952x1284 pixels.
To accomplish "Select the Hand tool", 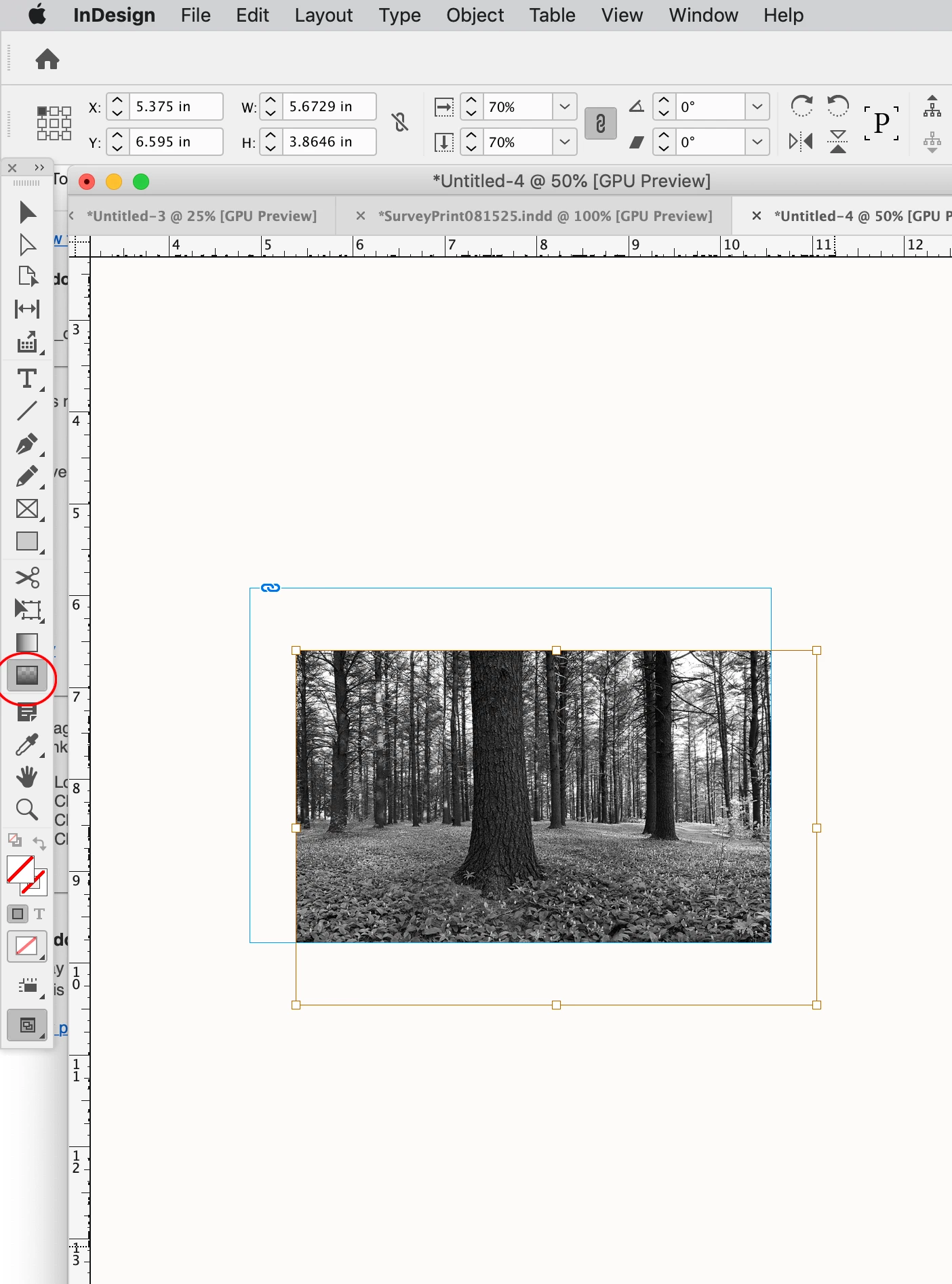I will point(27,777).
